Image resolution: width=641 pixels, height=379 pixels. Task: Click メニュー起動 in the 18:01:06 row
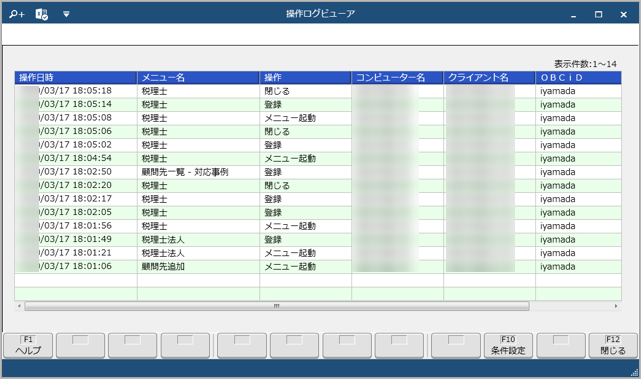[x=290, y=267]
